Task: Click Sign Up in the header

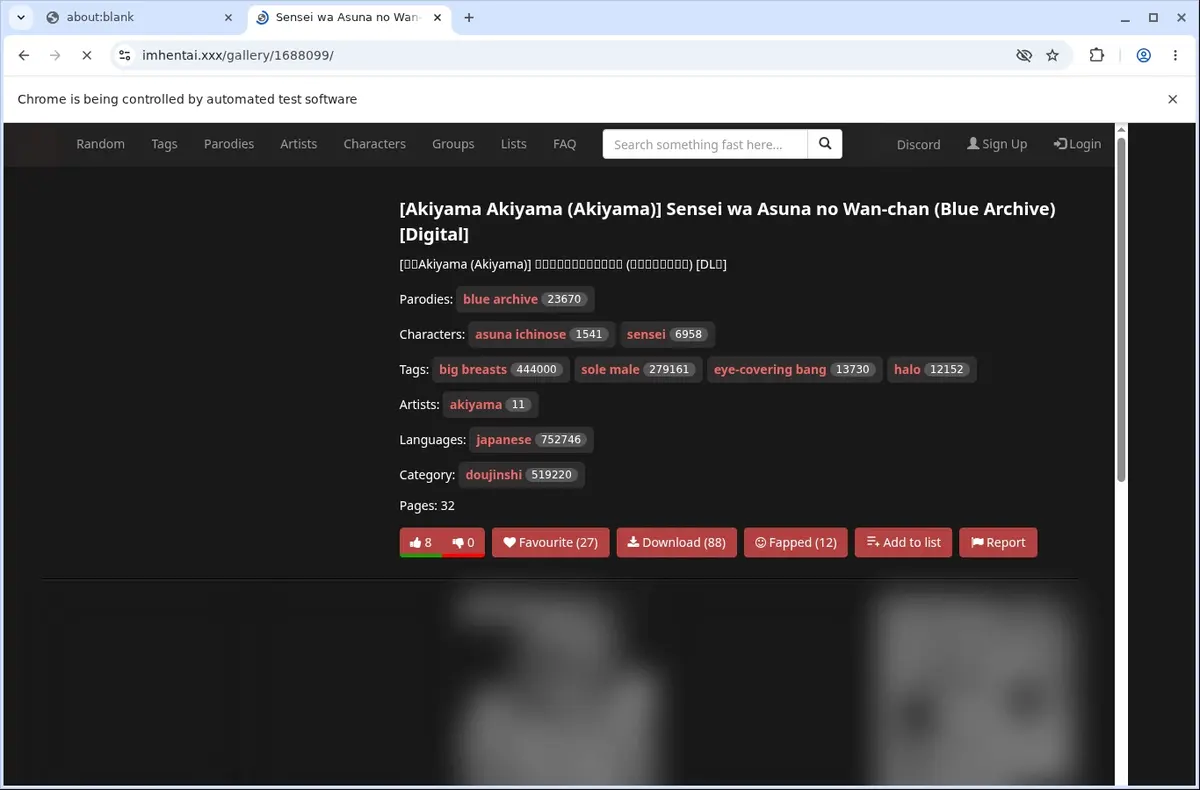Action: (997, 144)
